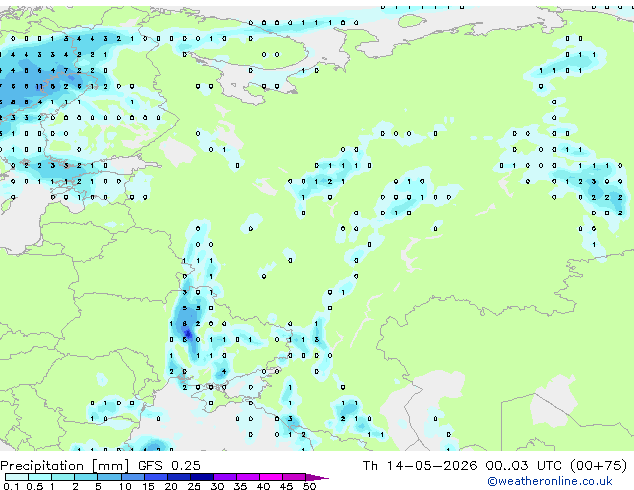The height and width of the screenshot is (490, 634).
Task: Click the 25–30 mm navy legend swatch
Action: tap(202, 477)
